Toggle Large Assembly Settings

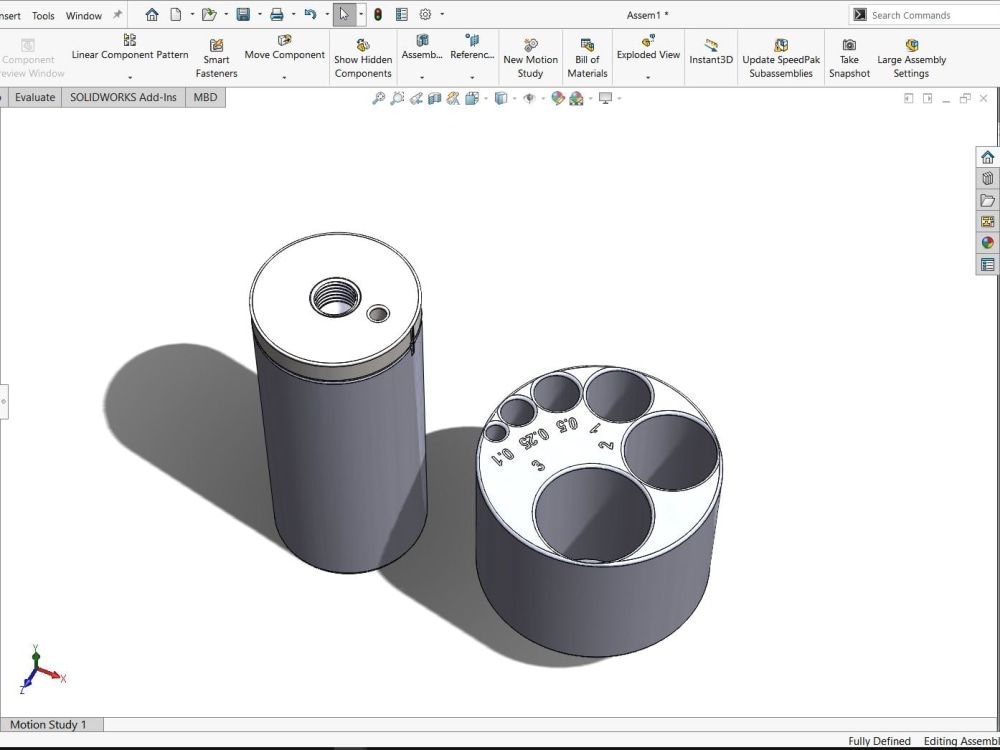[911, 57]
